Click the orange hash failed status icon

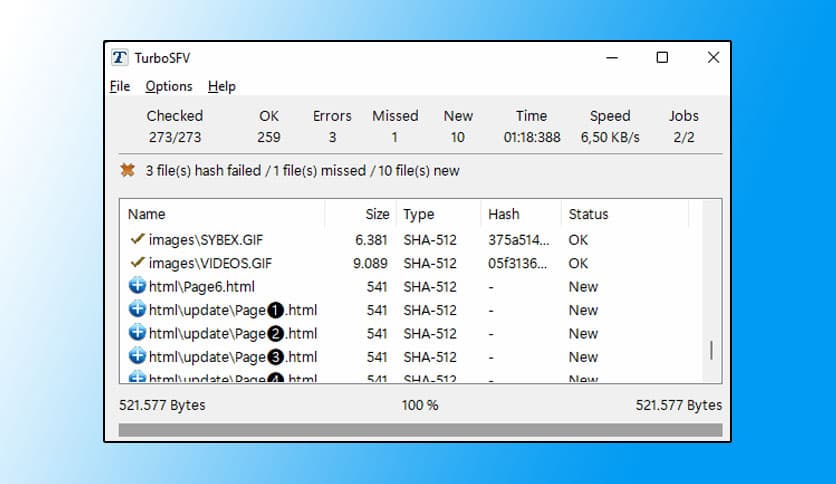point(127,170)
